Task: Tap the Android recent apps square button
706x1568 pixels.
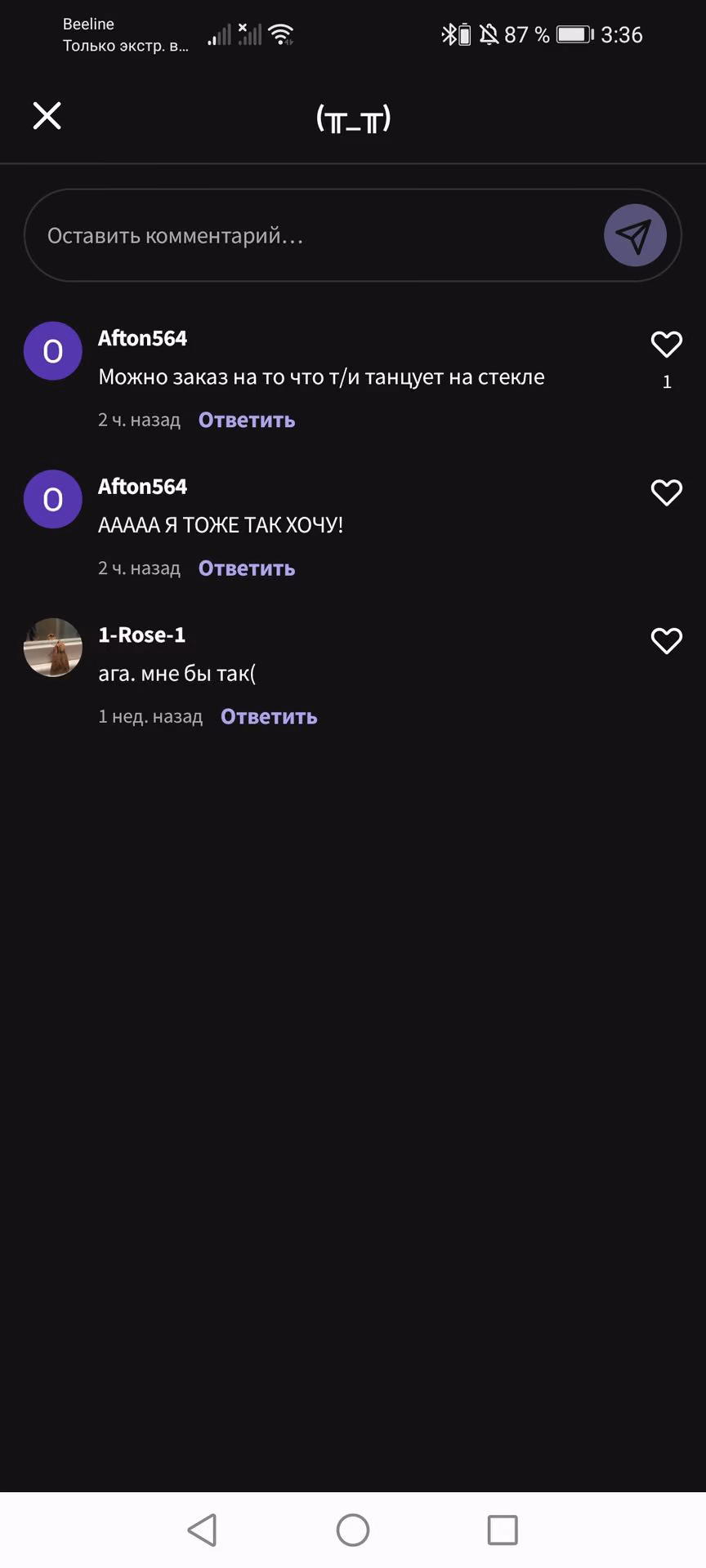Action: 503,1530
